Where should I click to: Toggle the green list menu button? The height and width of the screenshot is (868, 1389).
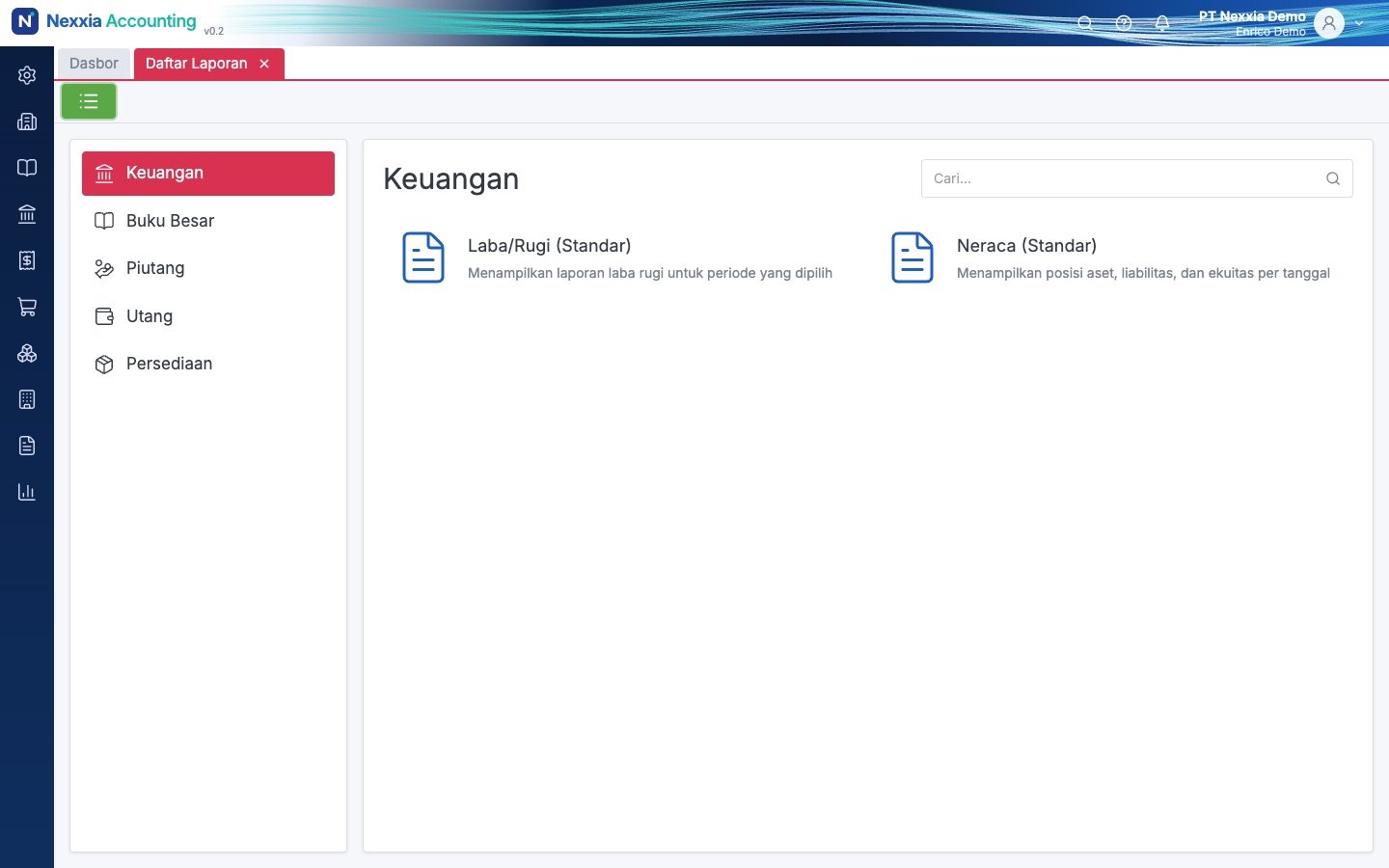89,101
